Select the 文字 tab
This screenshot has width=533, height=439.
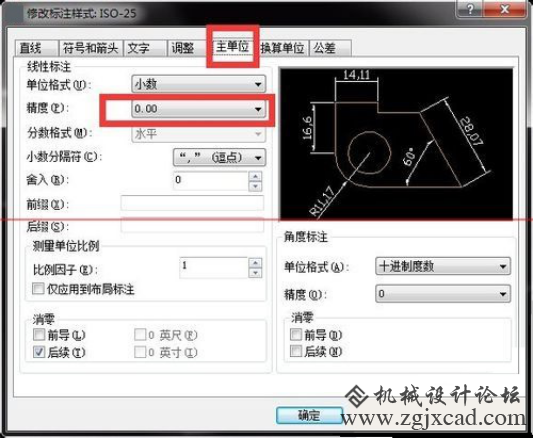145,48
